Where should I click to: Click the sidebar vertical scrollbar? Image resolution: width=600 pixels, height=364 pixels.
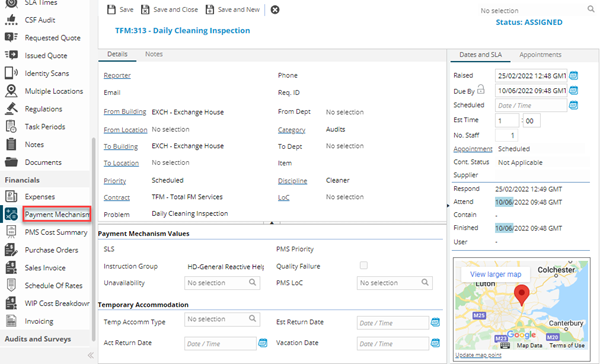(93, 239)
